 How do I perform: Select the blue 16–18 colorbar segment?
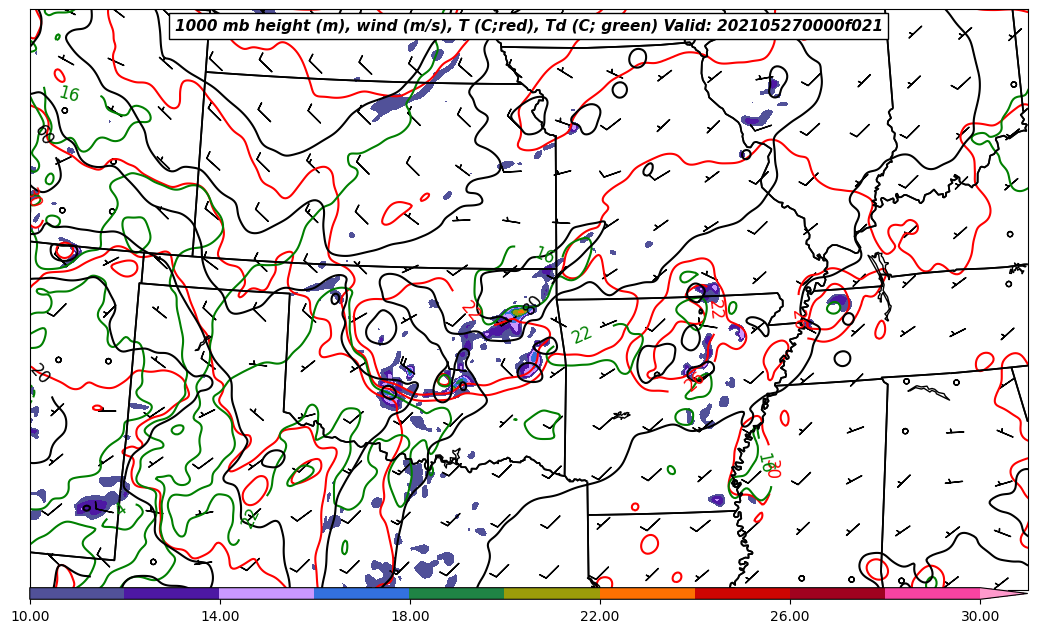[362, 593]
